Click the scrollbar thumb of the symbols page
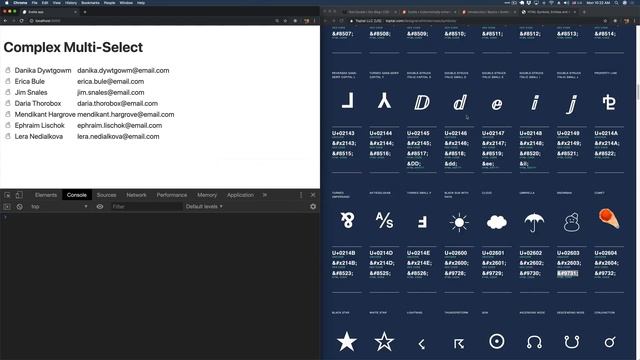The image size is (640, 360). (x=638, y=92)
